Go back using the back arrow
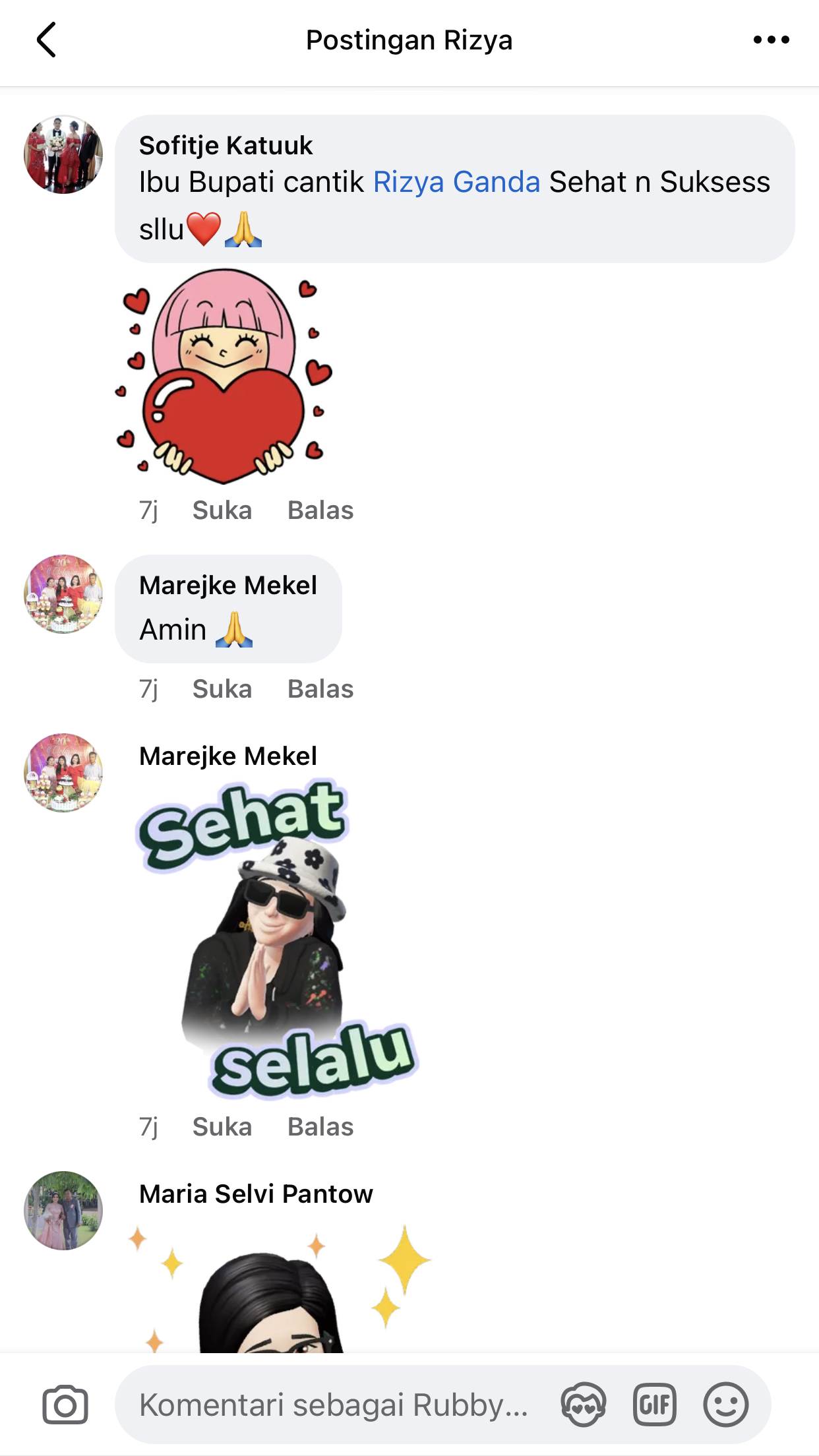This screenshot has width=819, height=1456. (46, 40)
